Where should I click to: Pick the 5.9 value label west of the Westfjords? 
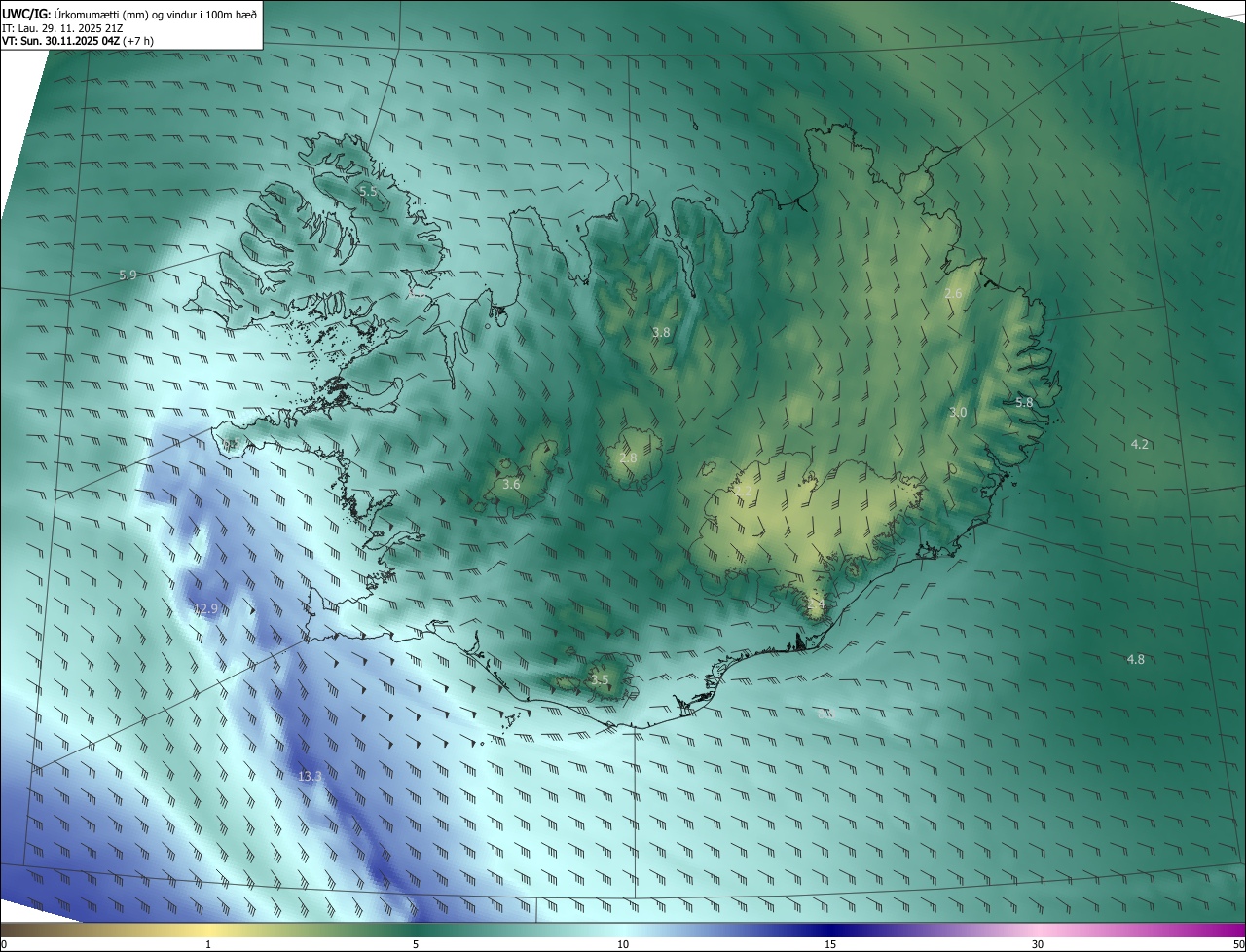128,275
